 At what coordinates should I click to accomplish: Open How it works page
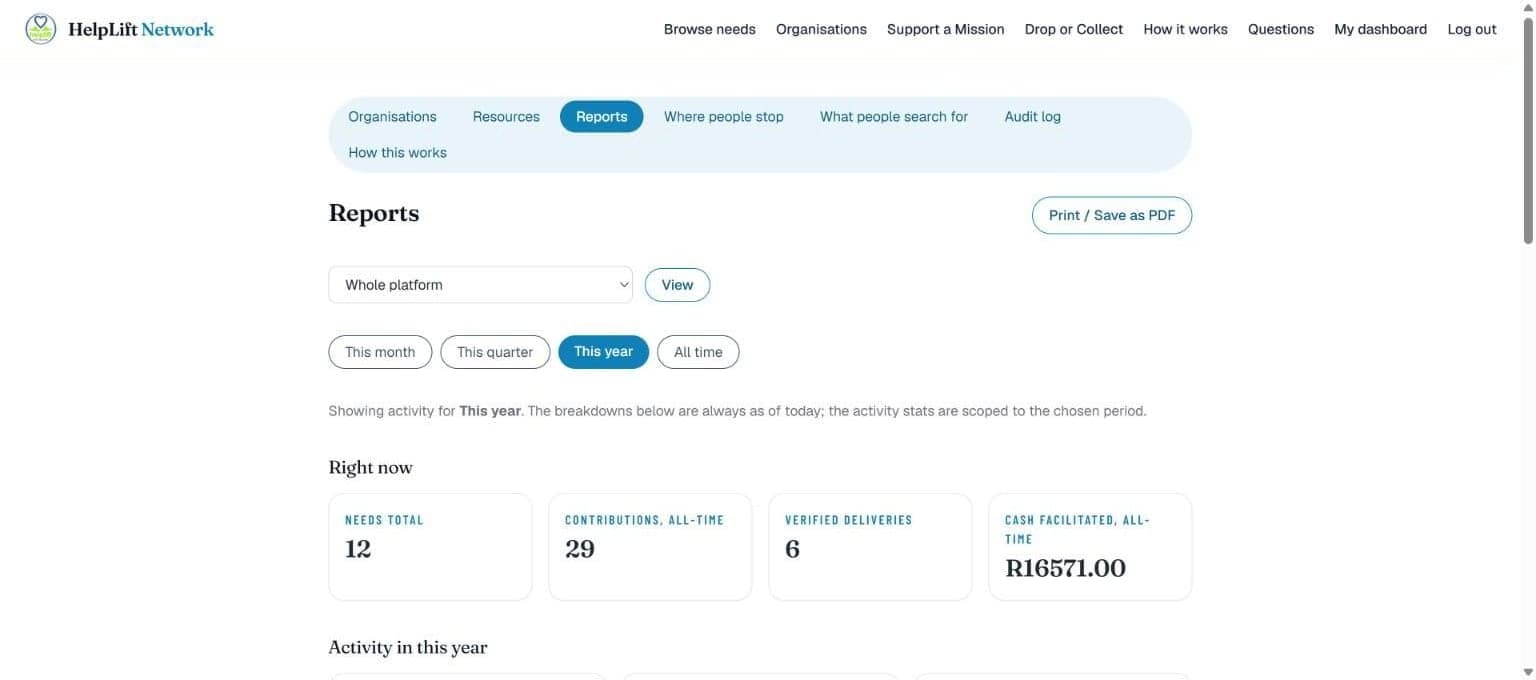(x=1185, y=29)
